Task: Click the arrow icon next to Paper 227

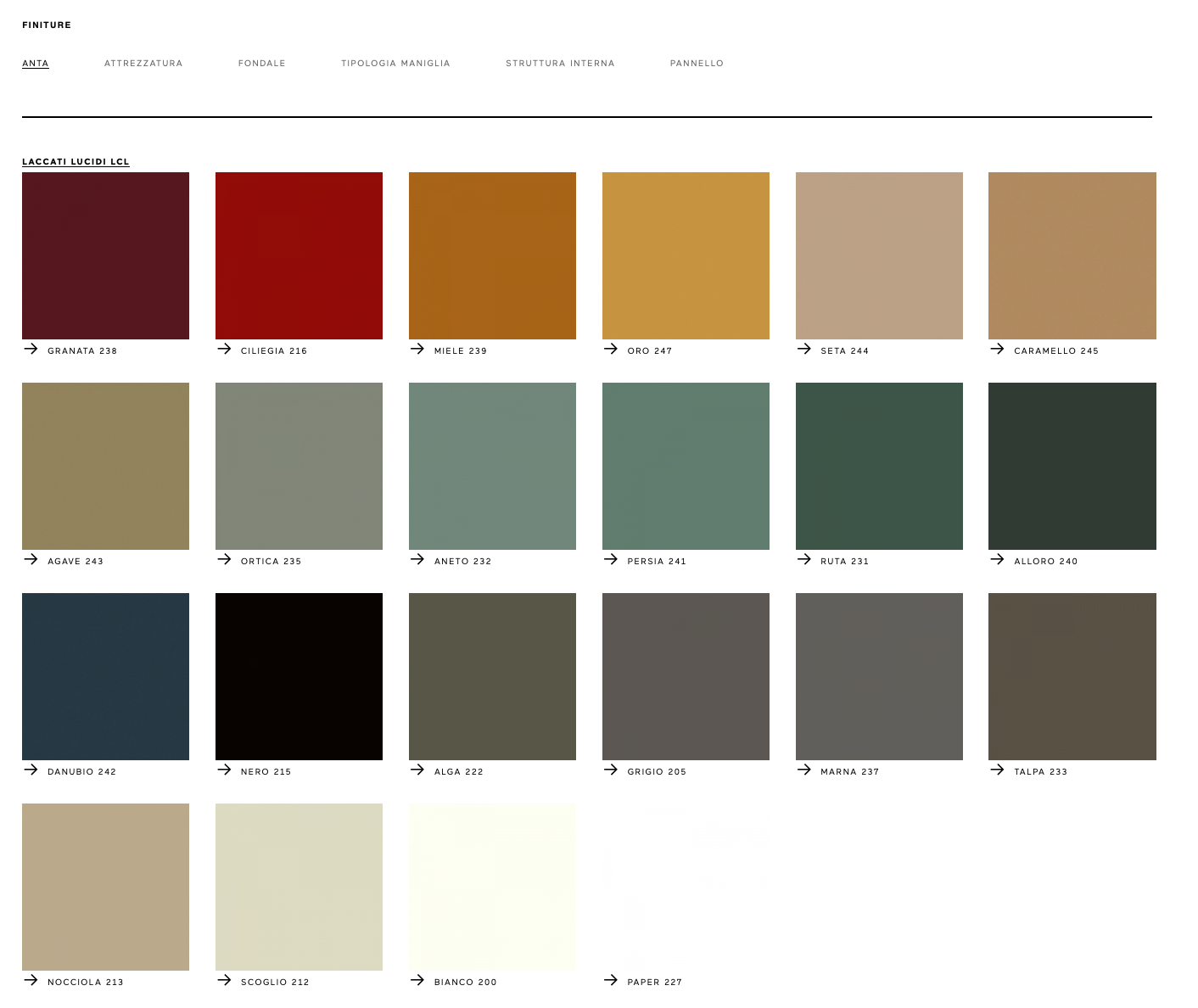Action: pyautogui.click(x=611, y=980)
